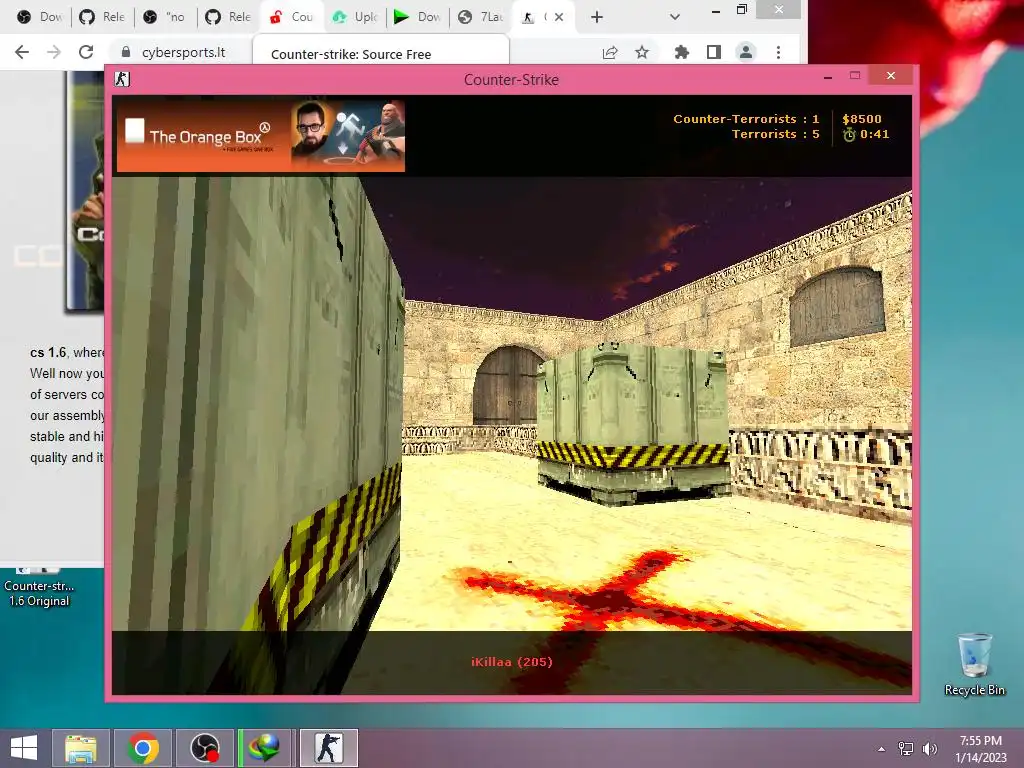This screenshot has height=768, width=1024.
Task: Open the Windows Start button
Action: (x=24, y=748)
